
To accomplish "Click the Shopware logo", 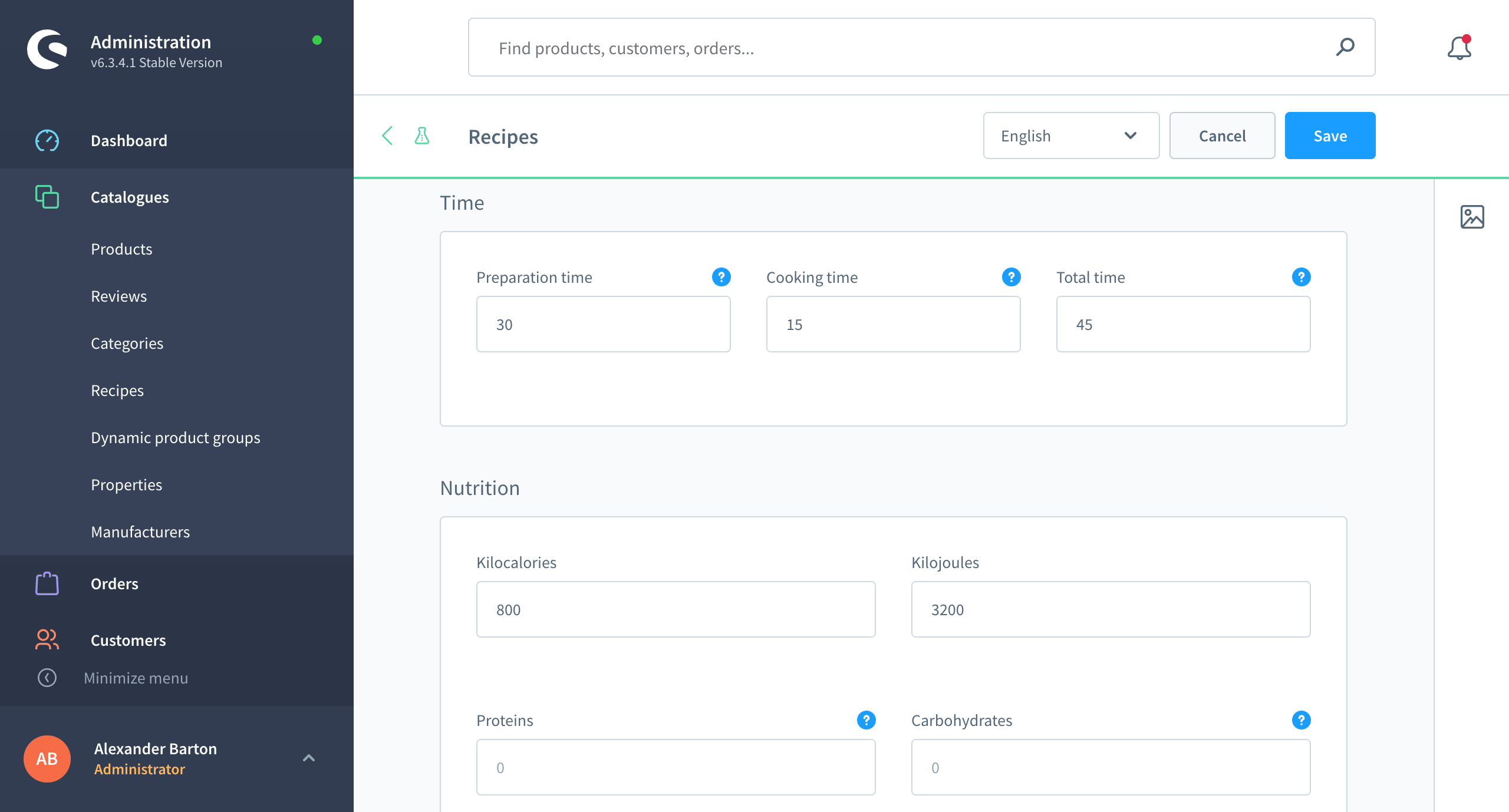I will 47,49.
